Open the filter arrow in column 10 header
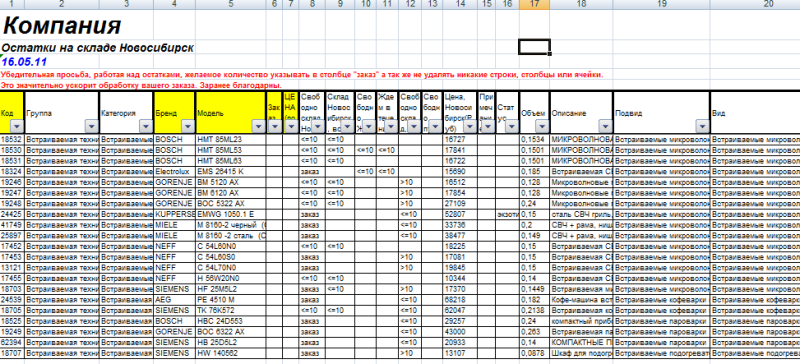The height and width of the screenshot is (364, 800). [369, 126]
